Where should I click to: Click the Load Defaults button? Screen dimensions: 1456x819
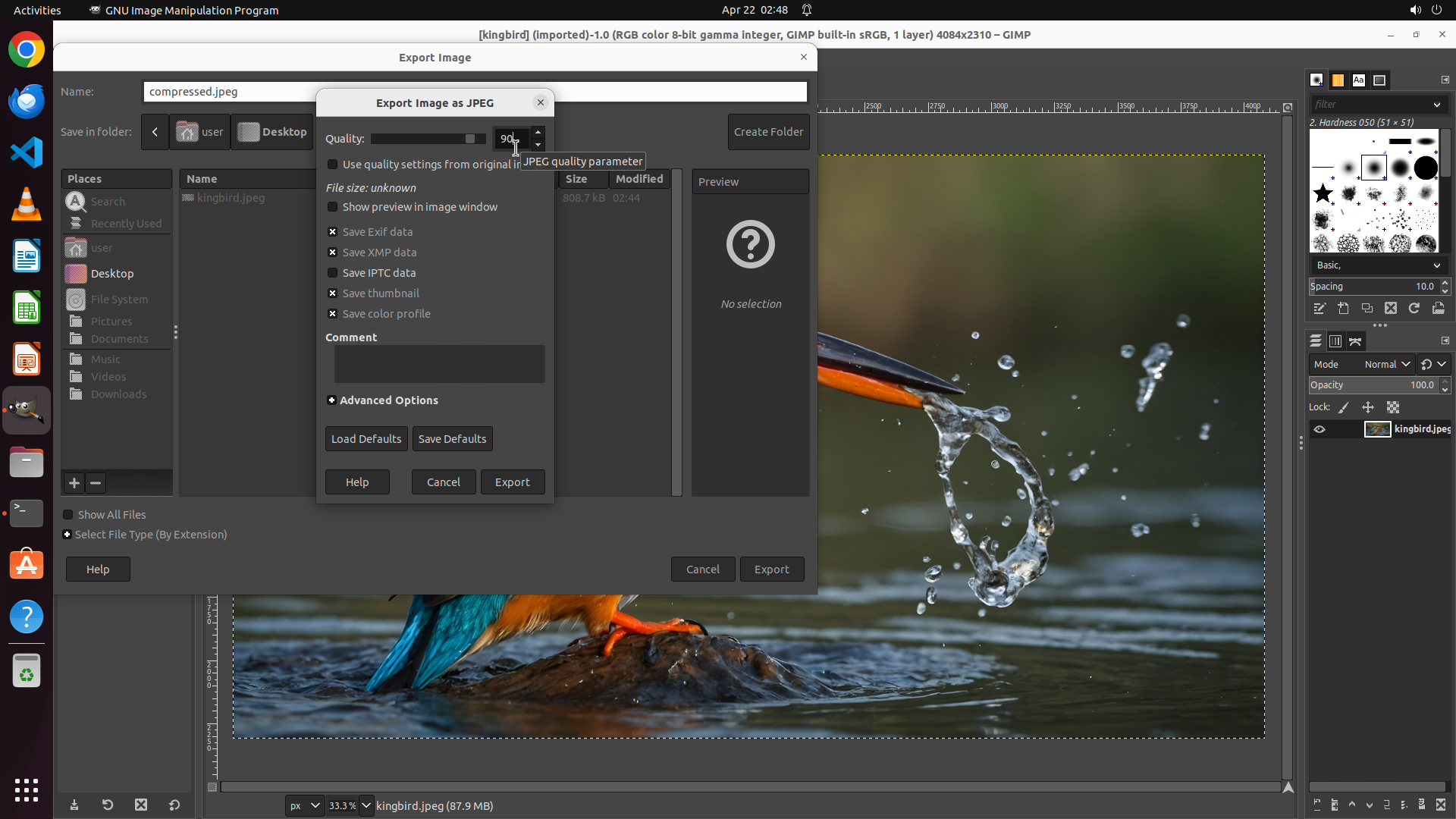[366, 439]
